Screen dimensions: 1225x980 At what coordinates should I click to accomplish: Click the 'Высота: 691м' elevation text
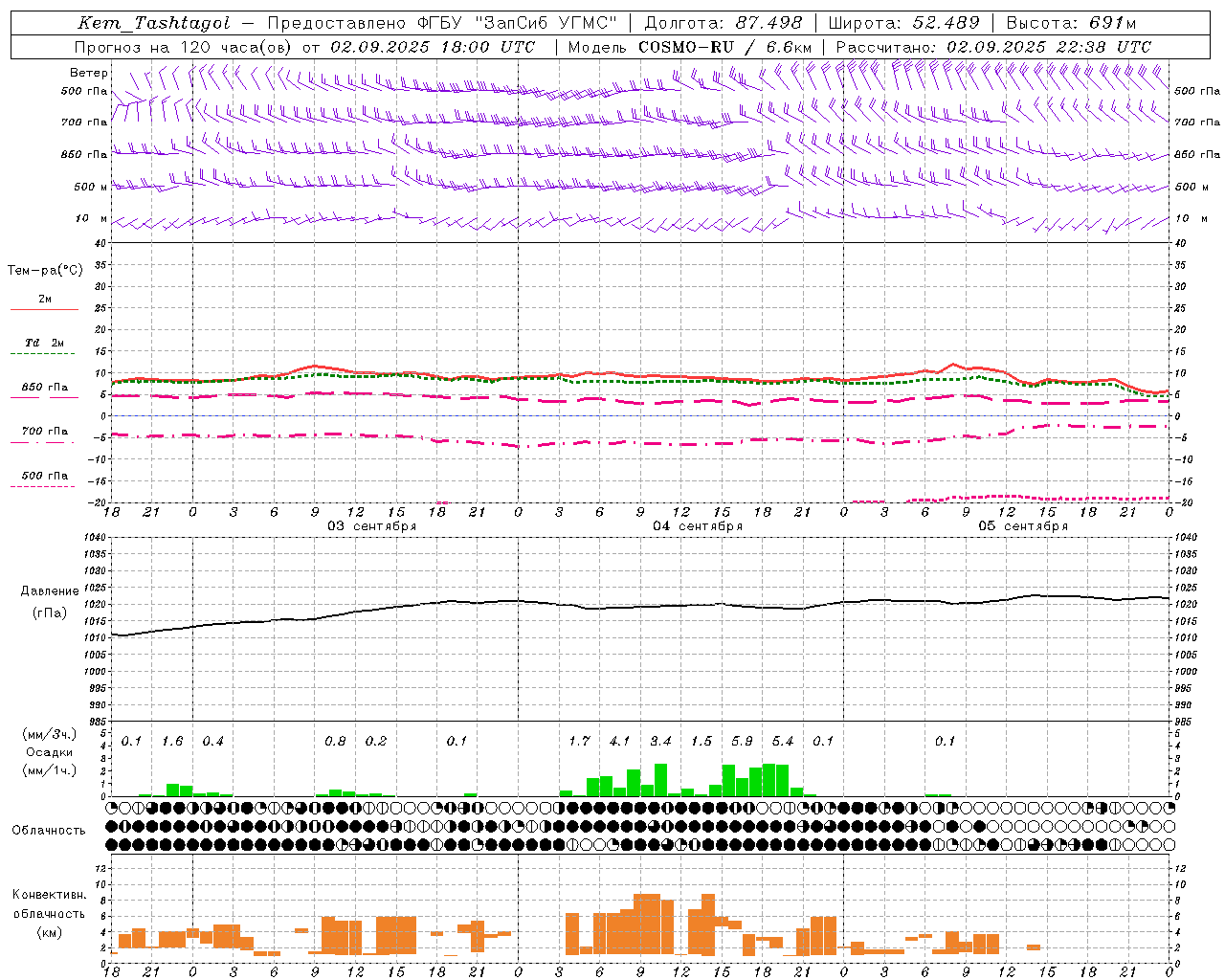tap(1071, 23)
